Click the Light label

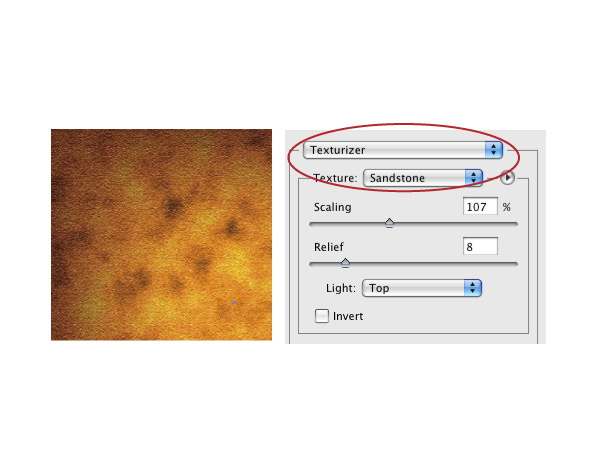click(341, 288)
